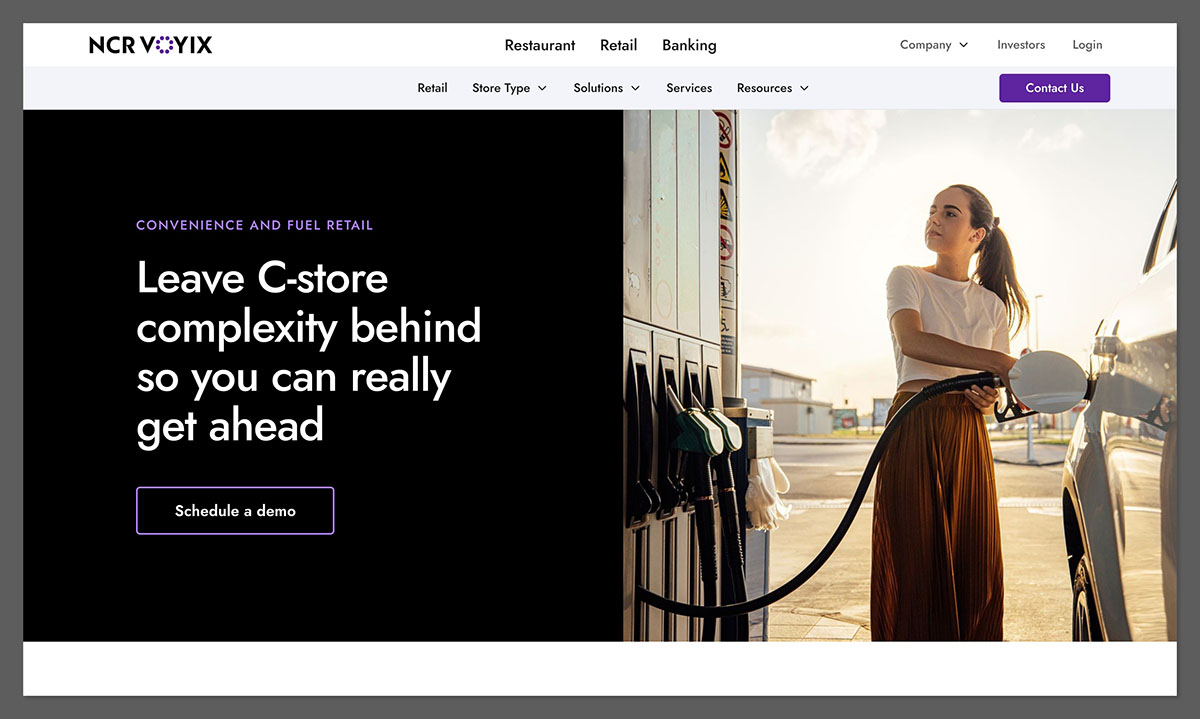This screenshot has width=1200, height=719.
Task: Select Retail in the secondary navigation bar
Action: click(x=432, y=88)
